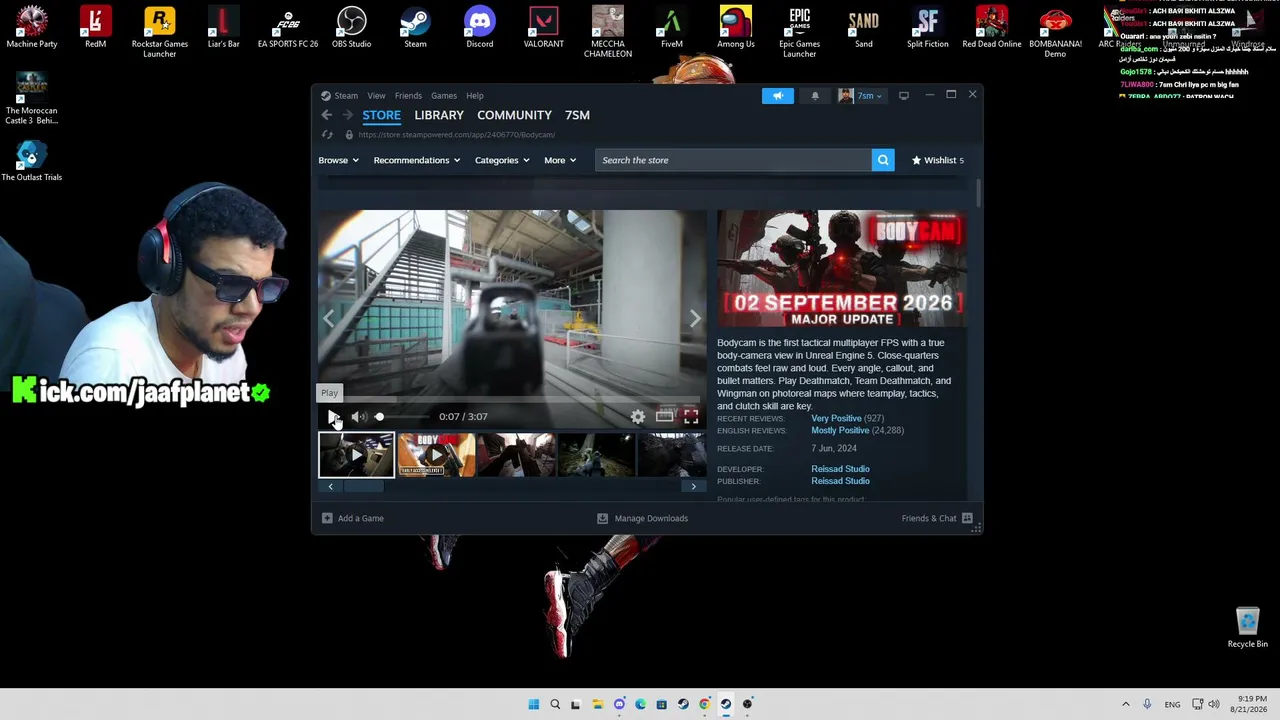Open the Help menu in Steam

475,96
